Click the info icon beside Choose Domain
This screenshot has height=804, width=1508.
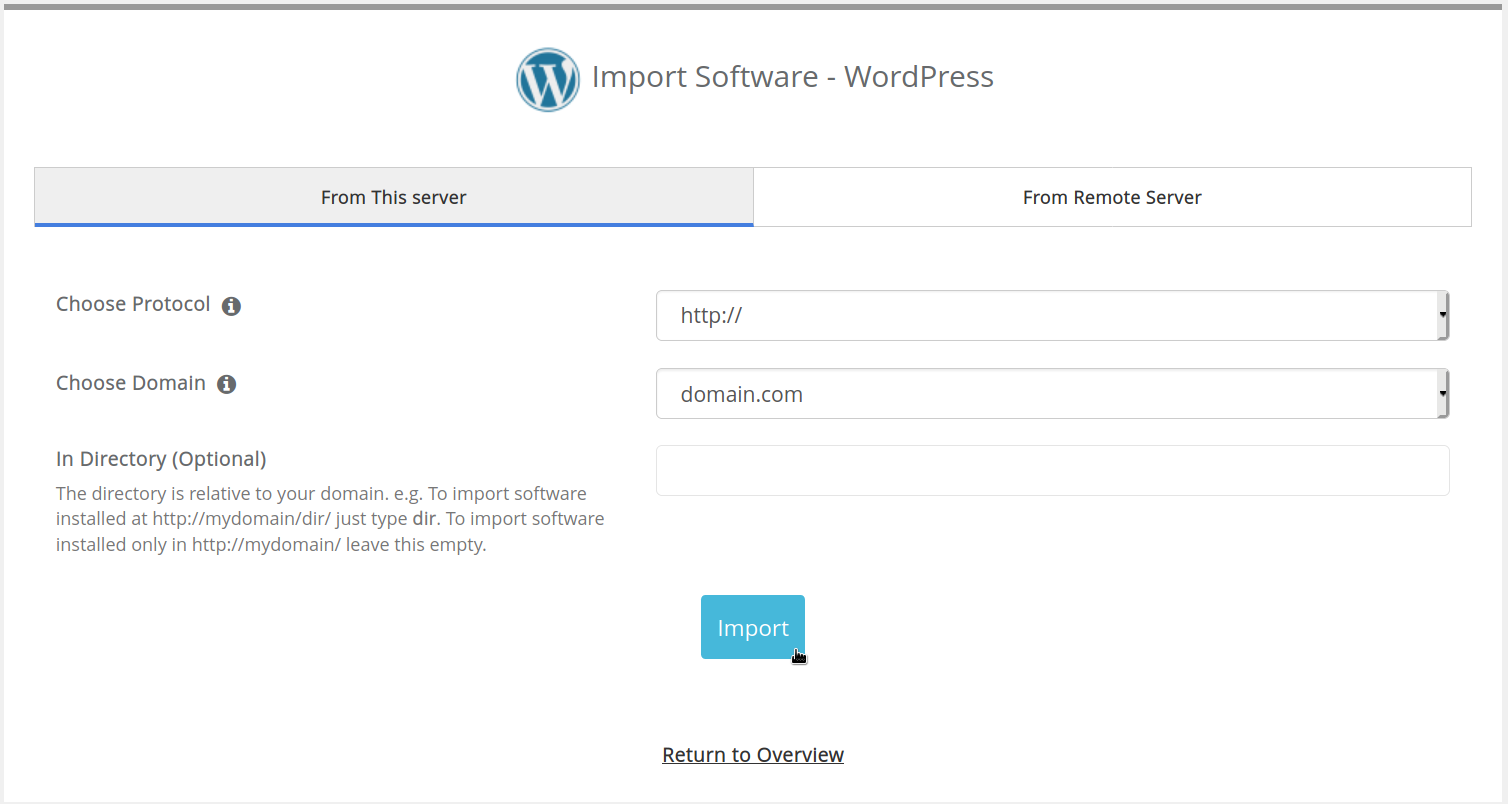tap(227, 385)
